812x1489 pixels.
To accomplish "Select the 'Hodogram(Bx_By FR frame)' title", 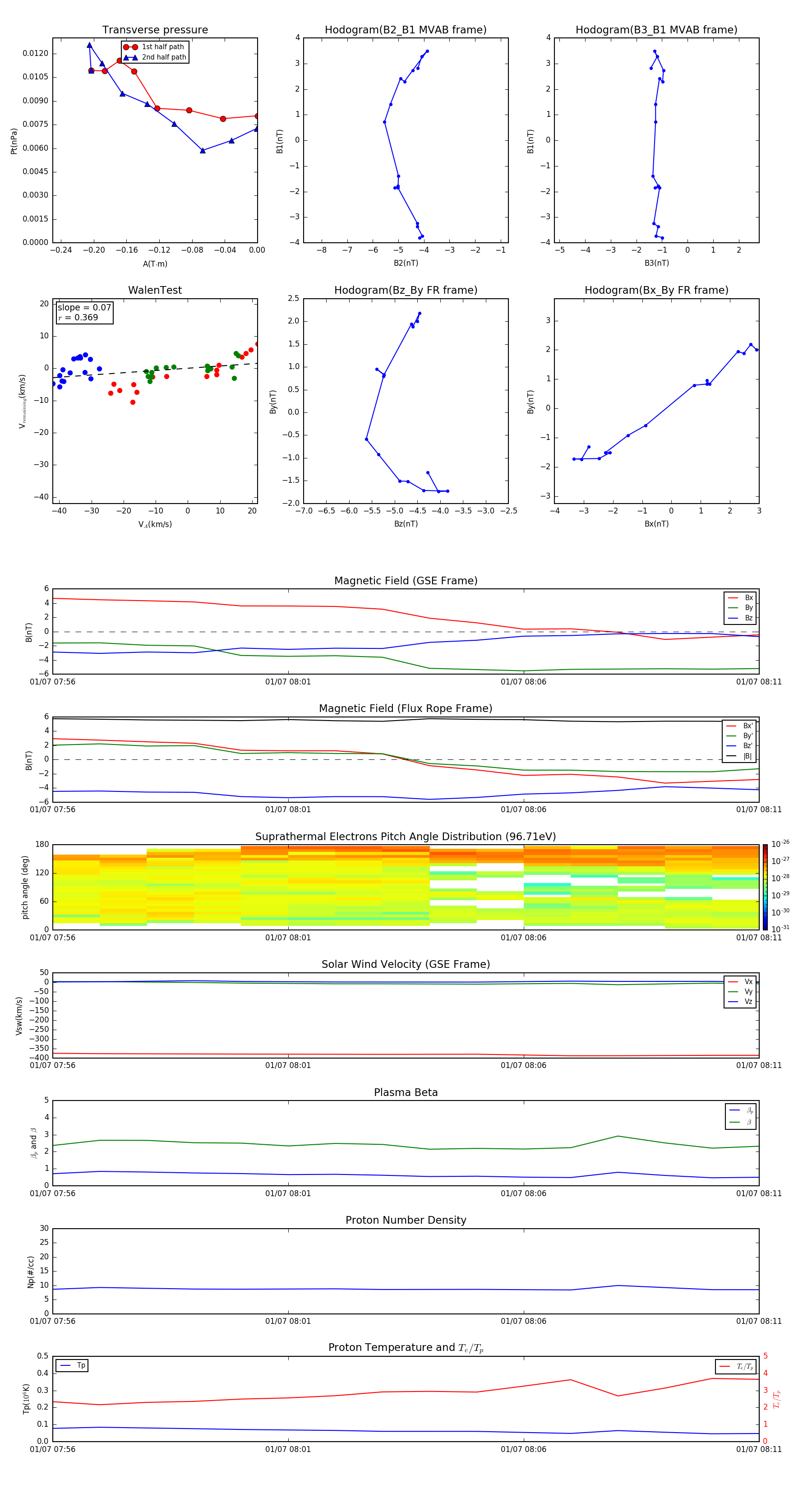I will pyautogui.click(x=656, y=290).
